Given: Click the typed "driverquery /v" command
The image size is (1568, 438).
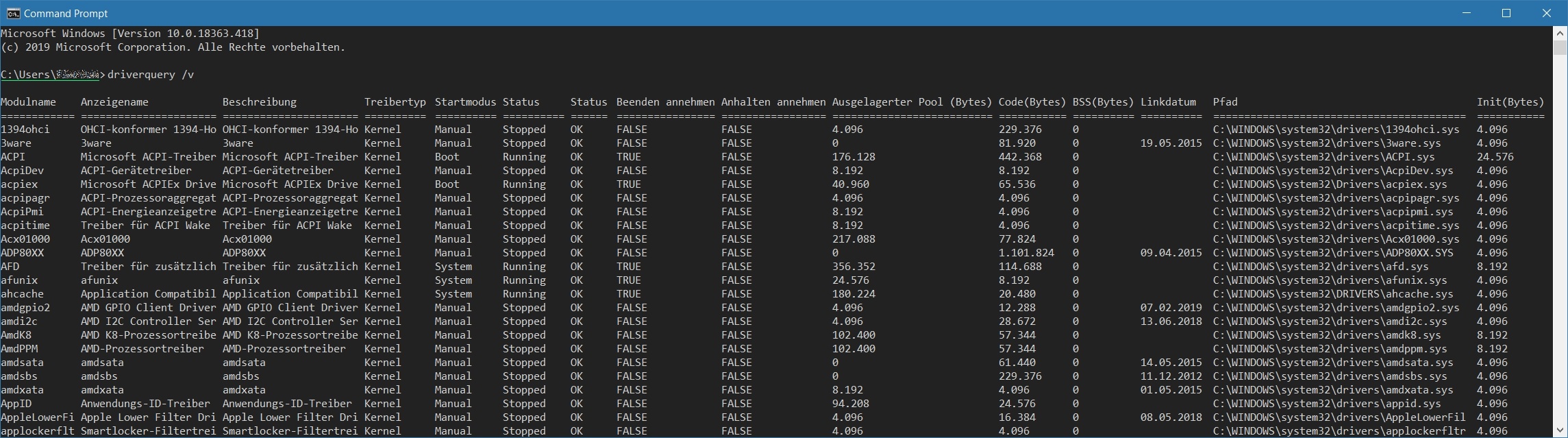Looking at the screenshot, I should click(151, 75).
